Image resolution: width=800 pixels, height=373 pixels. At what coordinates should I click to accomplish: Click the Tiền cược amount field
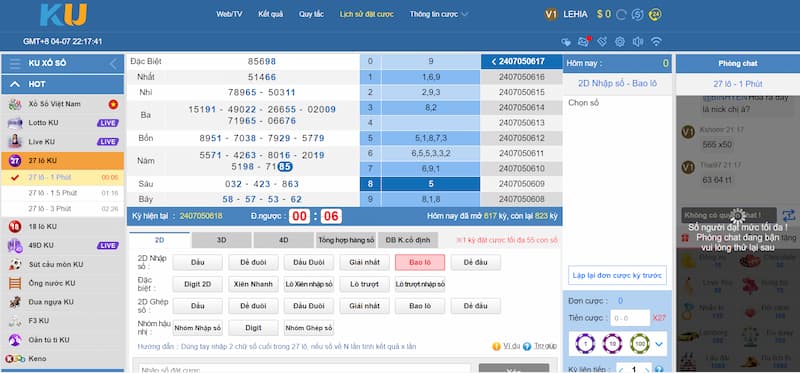pos(630,318)
